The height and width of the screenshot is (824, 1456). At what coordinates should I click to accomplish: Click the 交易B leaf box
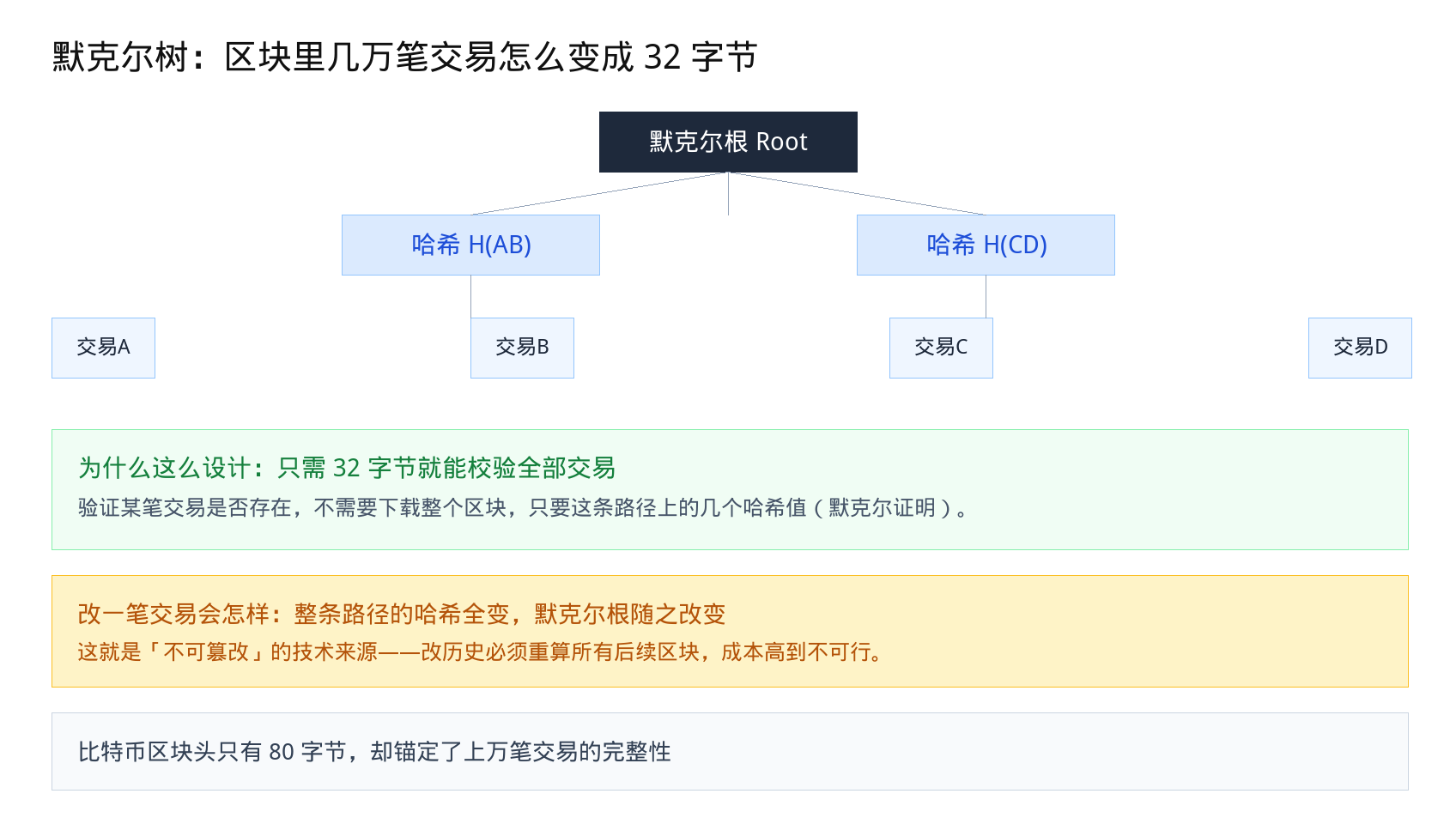tap(522, 348)
